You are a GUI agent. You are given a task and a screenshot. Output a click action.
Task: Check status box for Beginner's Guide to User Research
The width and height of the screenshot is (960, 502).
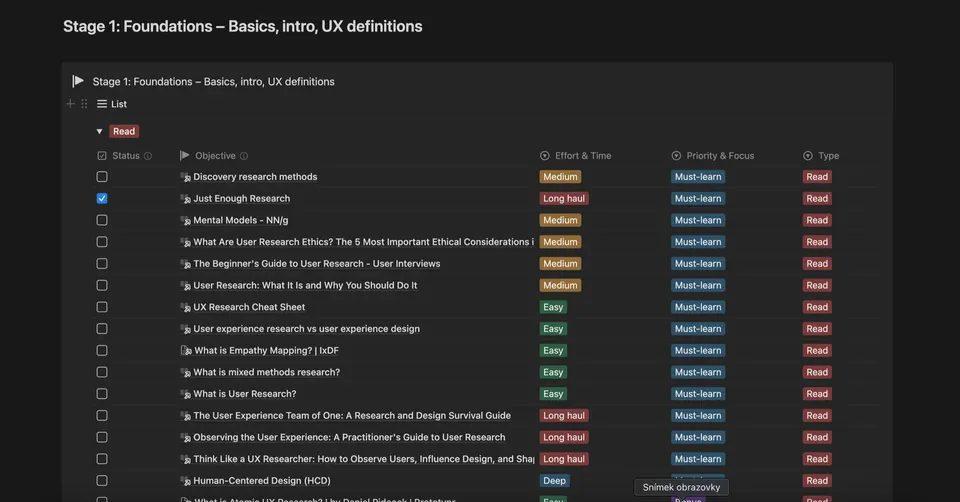(102, 264)
